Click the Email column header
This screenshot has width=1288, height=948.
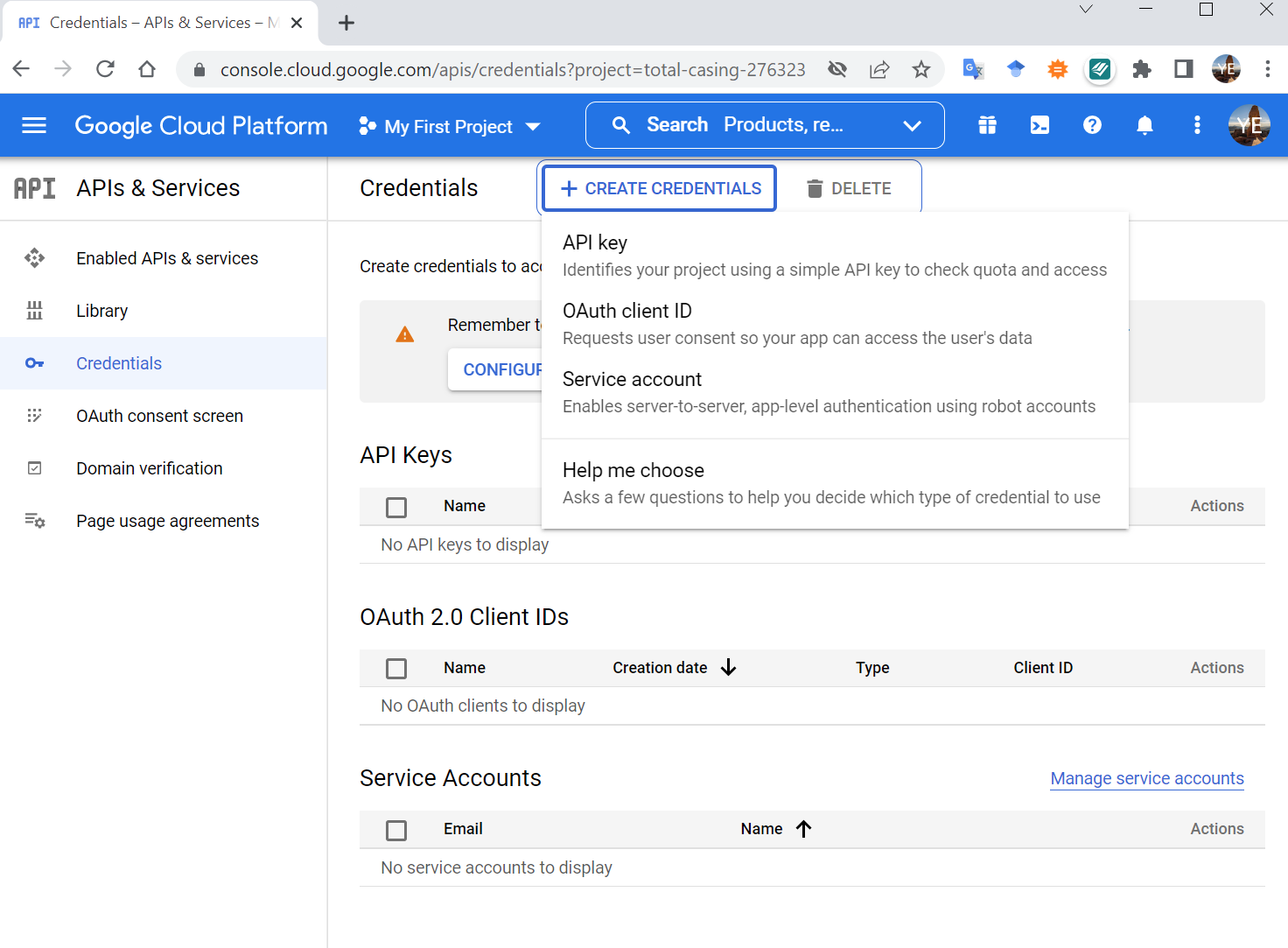[x=463, y=829]
